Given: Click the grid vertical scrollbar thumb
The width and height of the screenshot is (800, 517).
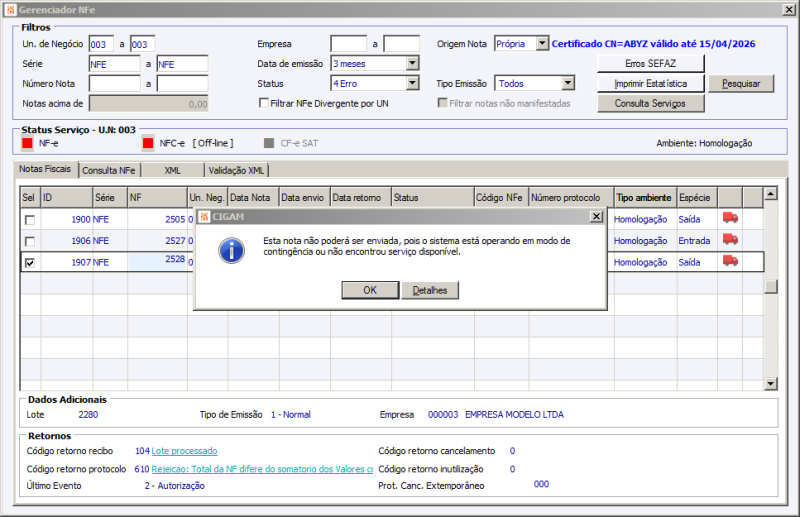Looking at the screenshot, I should 770,286.
